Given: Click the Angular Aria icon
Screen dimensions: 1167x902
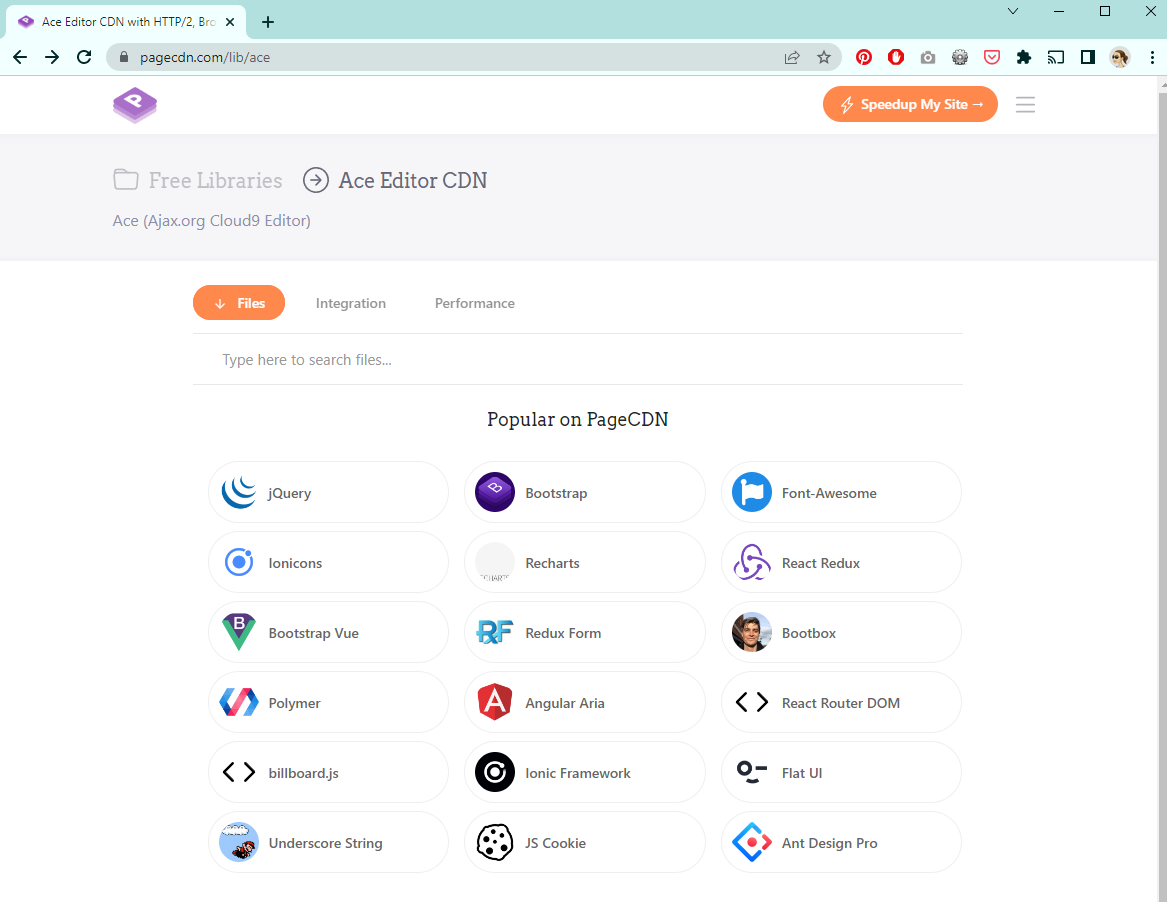Looking at the screenshot, I should point(494,702).
